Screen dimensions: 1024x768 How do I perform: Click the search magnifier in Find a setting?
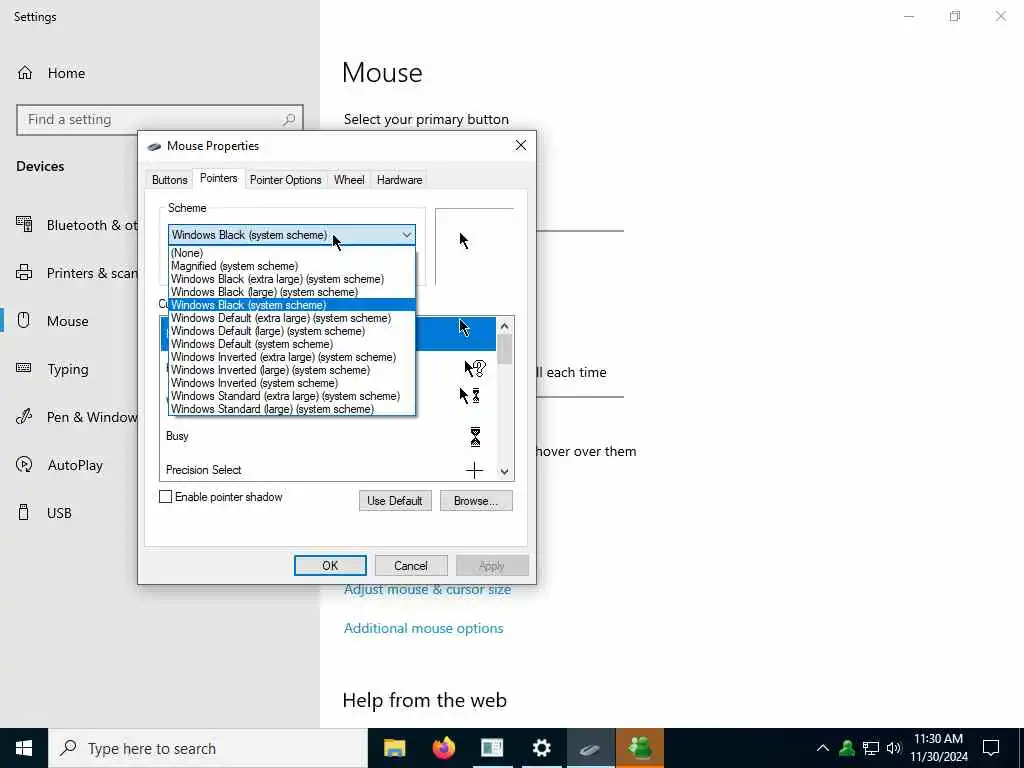(289, 120)
